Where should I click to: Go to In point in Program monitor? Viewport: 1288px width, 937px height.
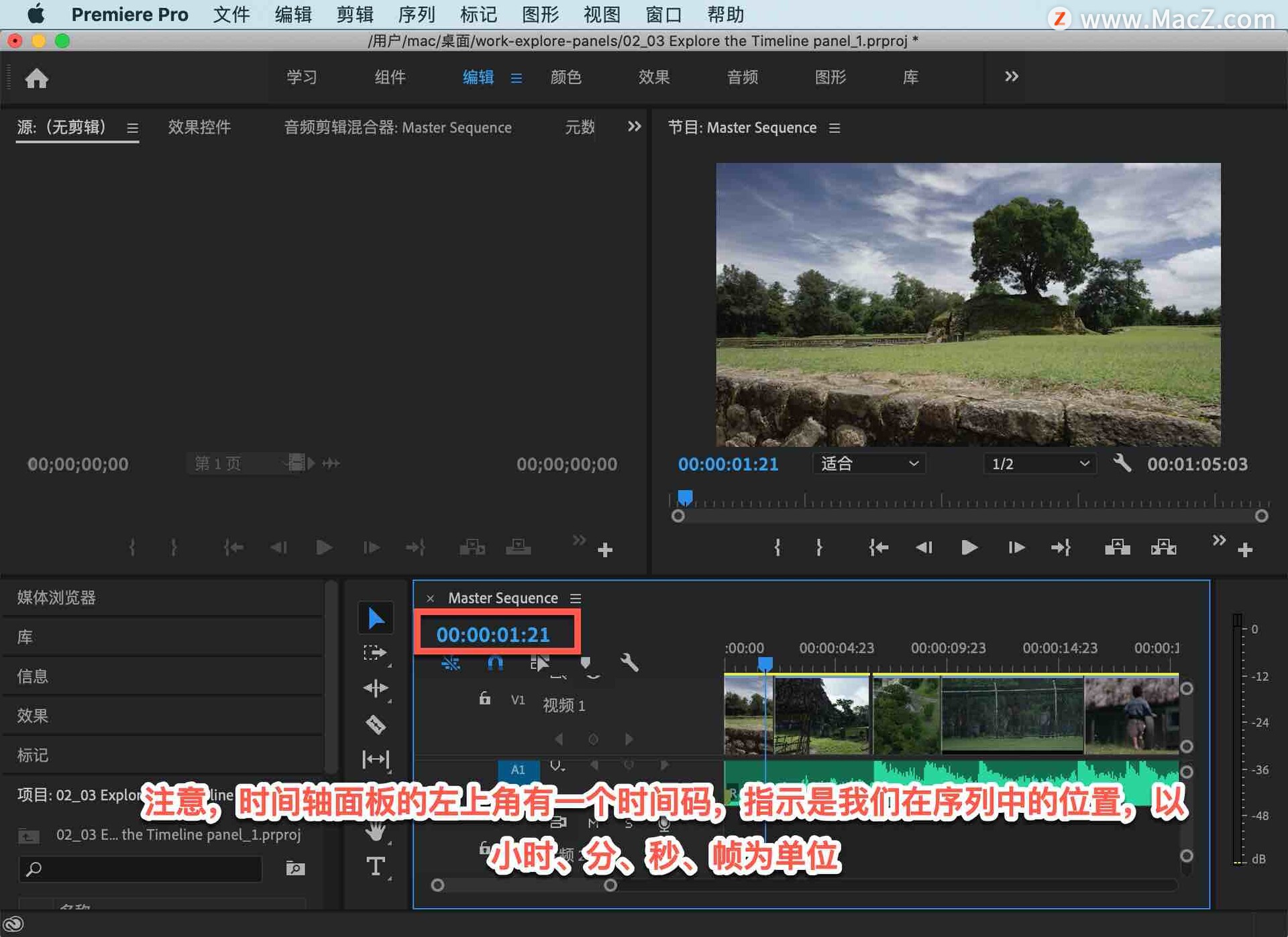point(878,547)
